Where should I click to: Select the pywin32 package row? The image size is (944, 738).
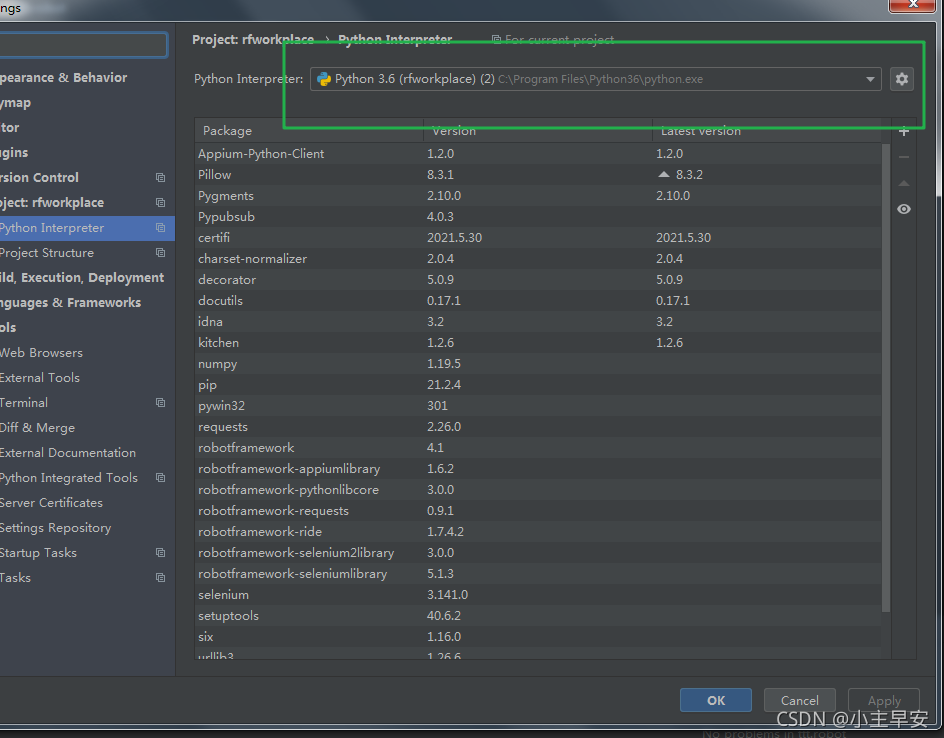coord(538,406)
